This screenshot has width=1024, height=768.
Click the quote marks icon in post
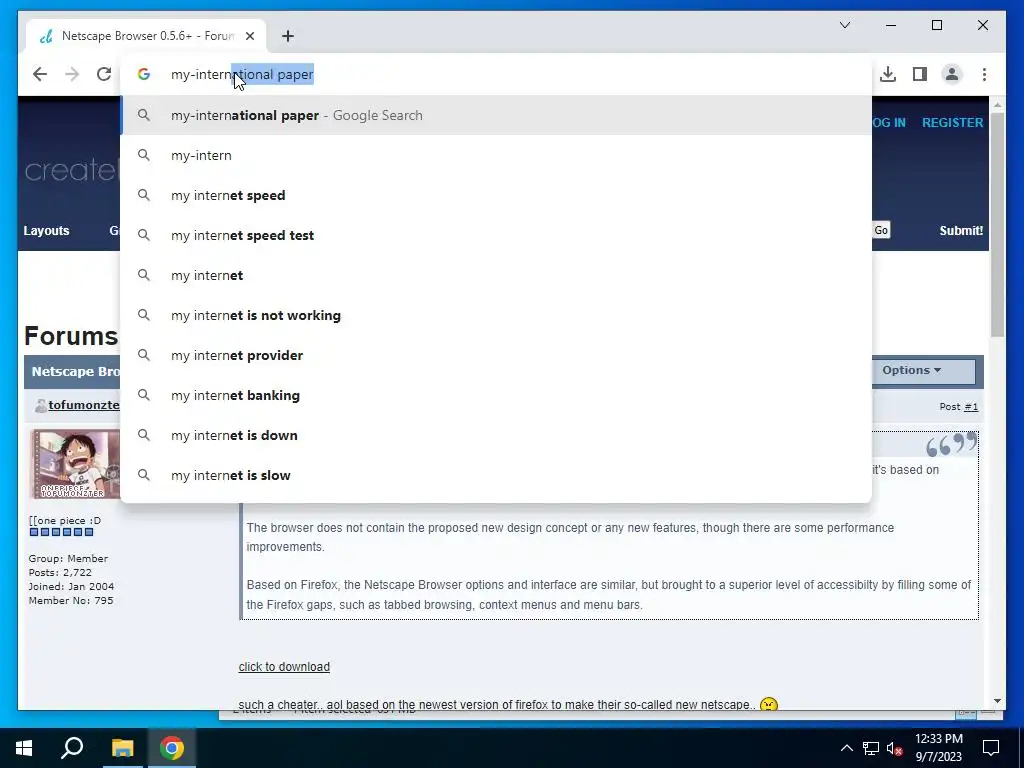952,444
